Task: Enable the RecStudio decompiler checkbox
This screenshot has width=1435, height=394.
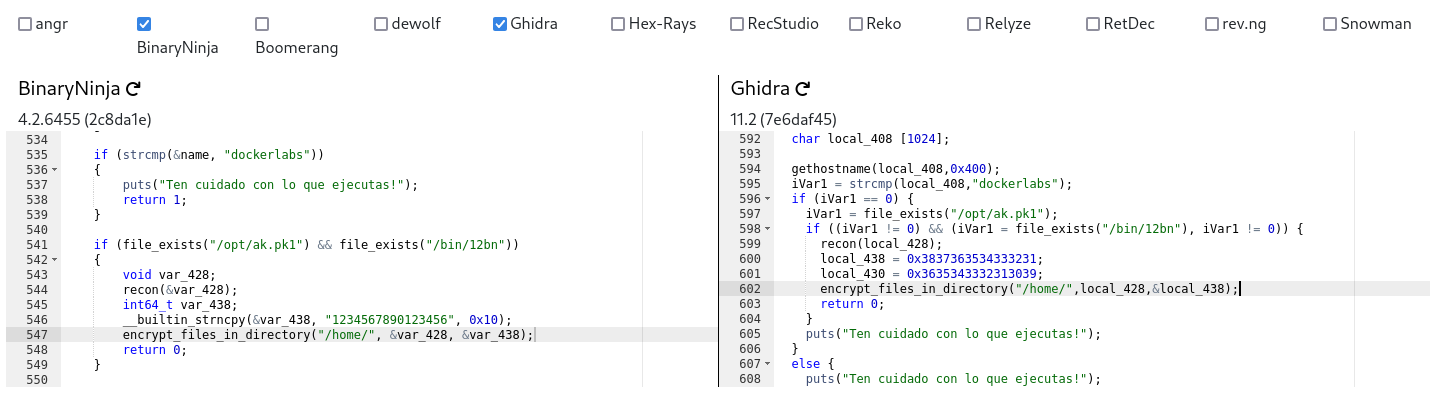Action: [x=737, y=24]
